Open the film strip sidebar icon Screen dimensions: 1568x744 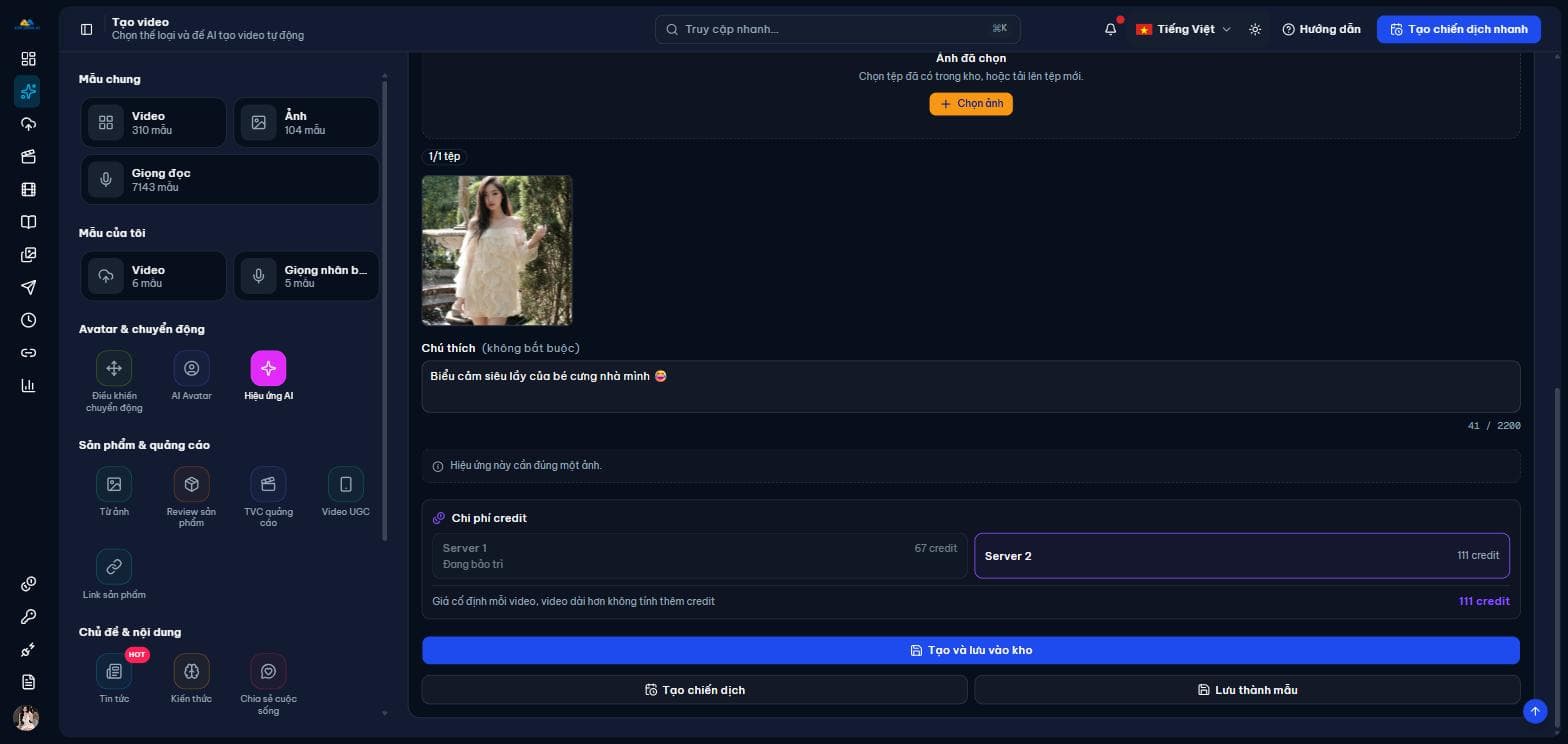tap(28, 190)
